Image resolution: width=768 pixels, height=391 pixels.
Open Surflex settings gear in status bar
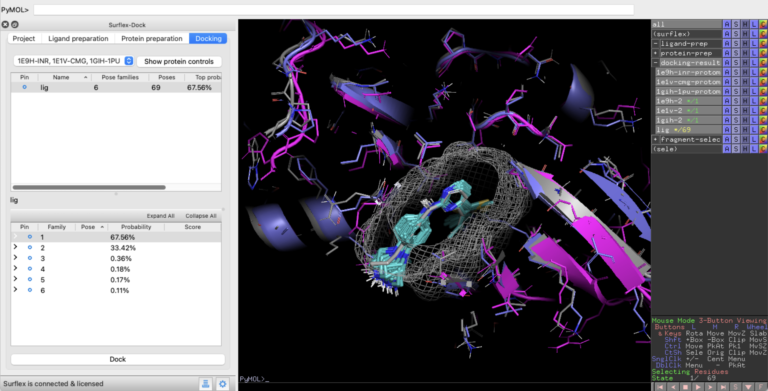click(222, 384)
